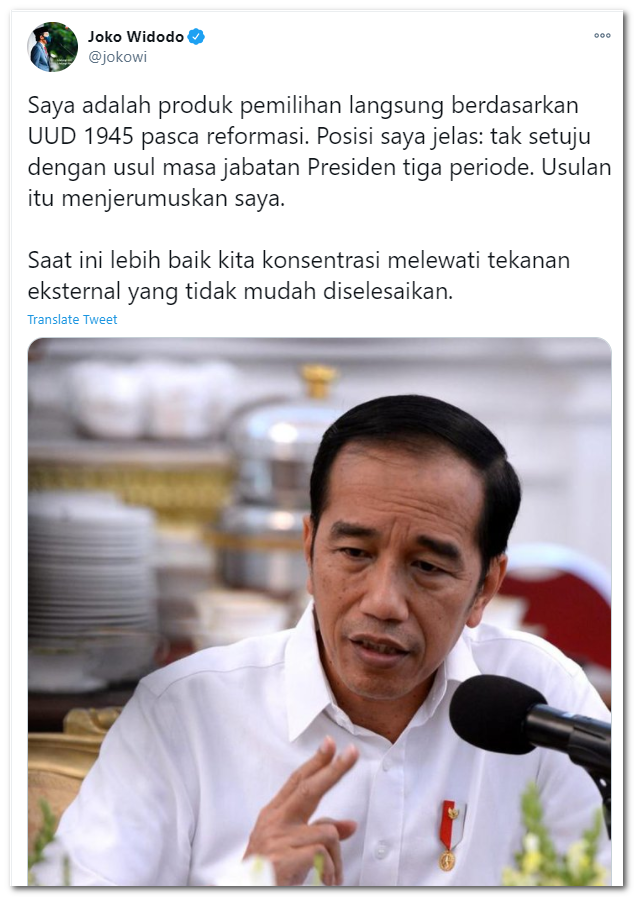Viewport: 634px width, 897px height.
Task: Click the black microphone in the photo
Action: (529, 722)
